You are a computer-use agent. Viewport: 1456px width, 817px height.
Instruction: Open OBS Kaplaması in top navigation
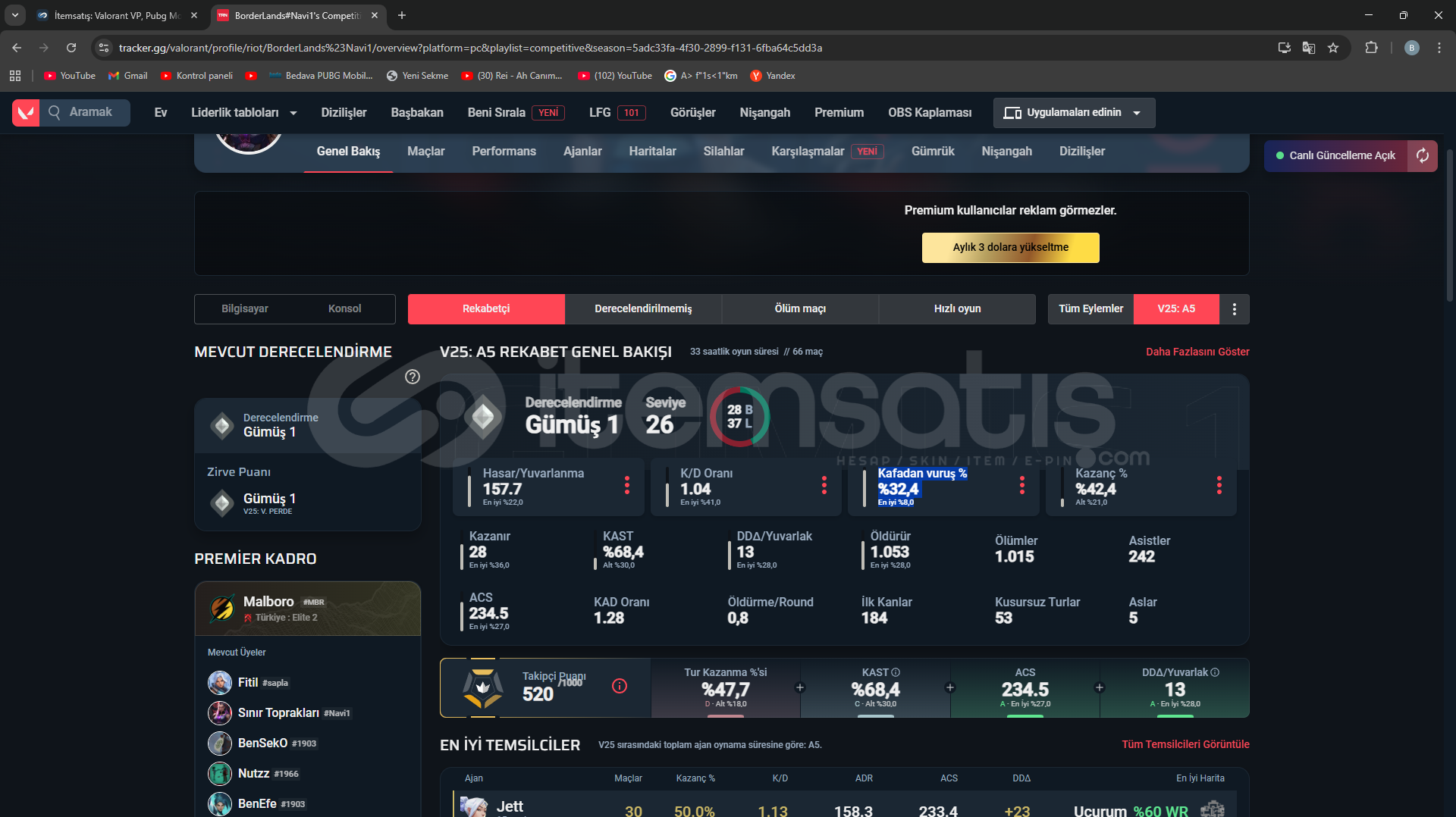coord(930,113)
